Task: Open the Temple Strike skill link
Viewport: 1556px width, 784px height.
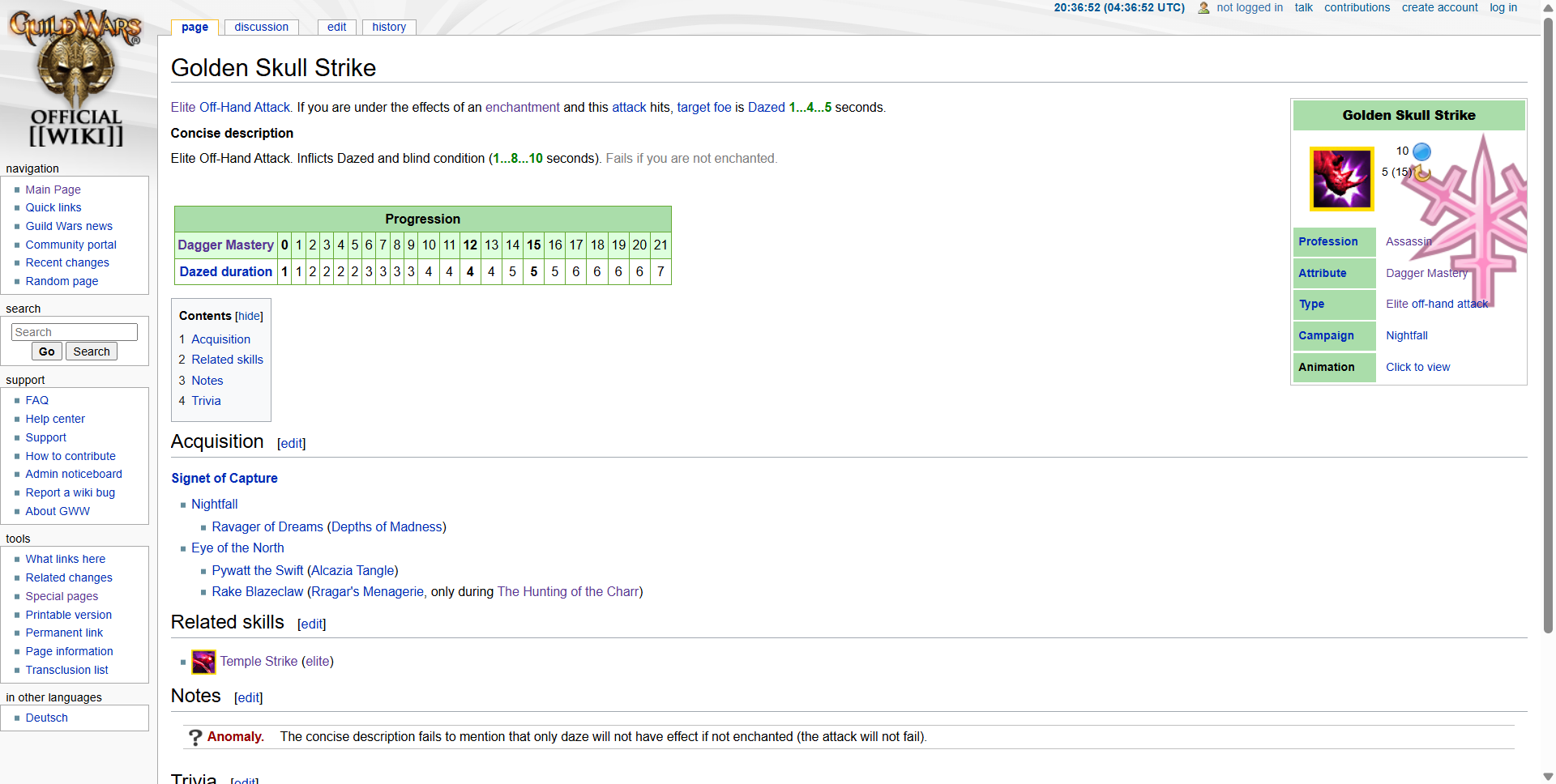Action: point(259,662)
